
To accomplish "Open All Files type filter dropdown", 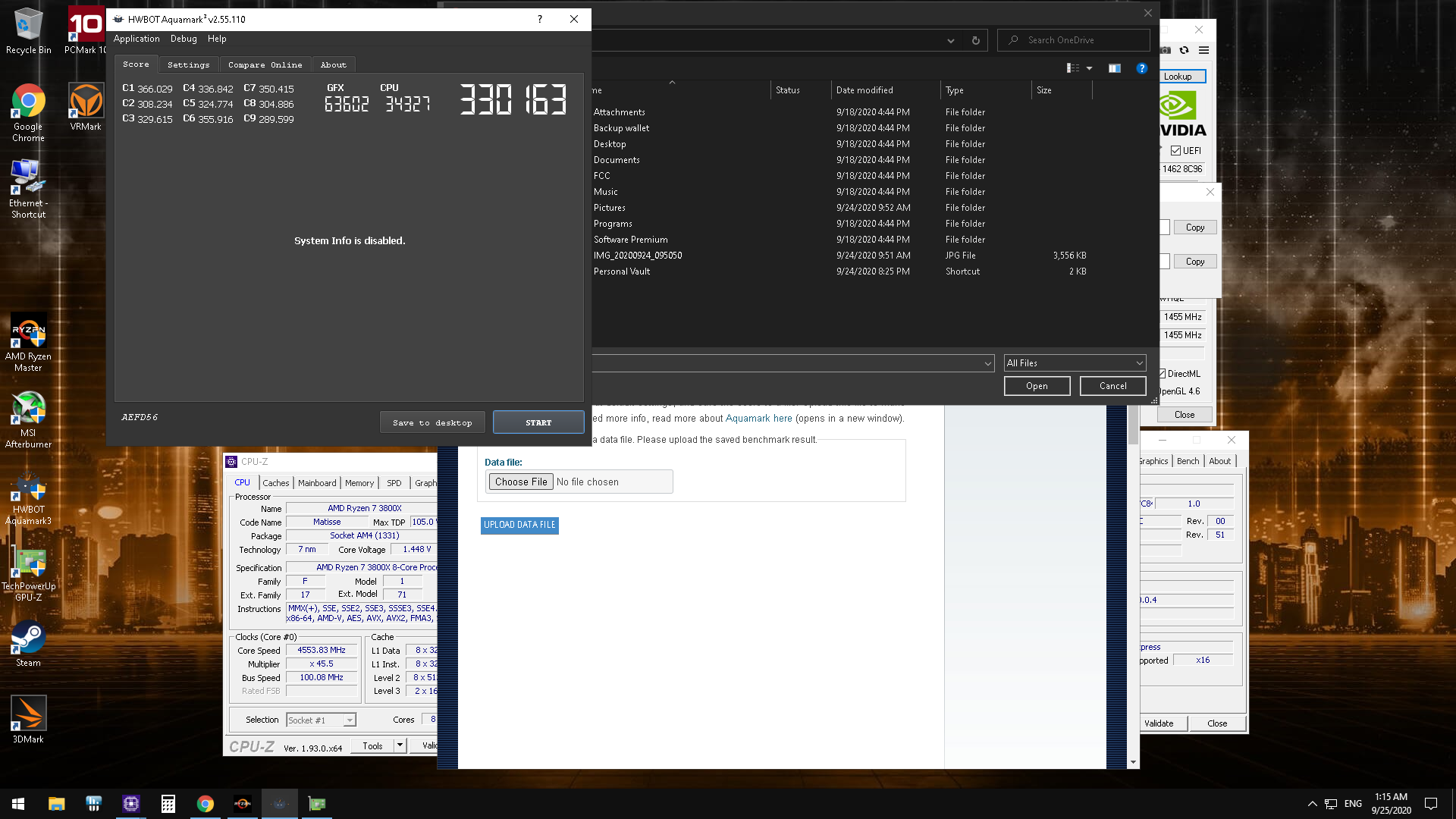I will [1075, 363].
